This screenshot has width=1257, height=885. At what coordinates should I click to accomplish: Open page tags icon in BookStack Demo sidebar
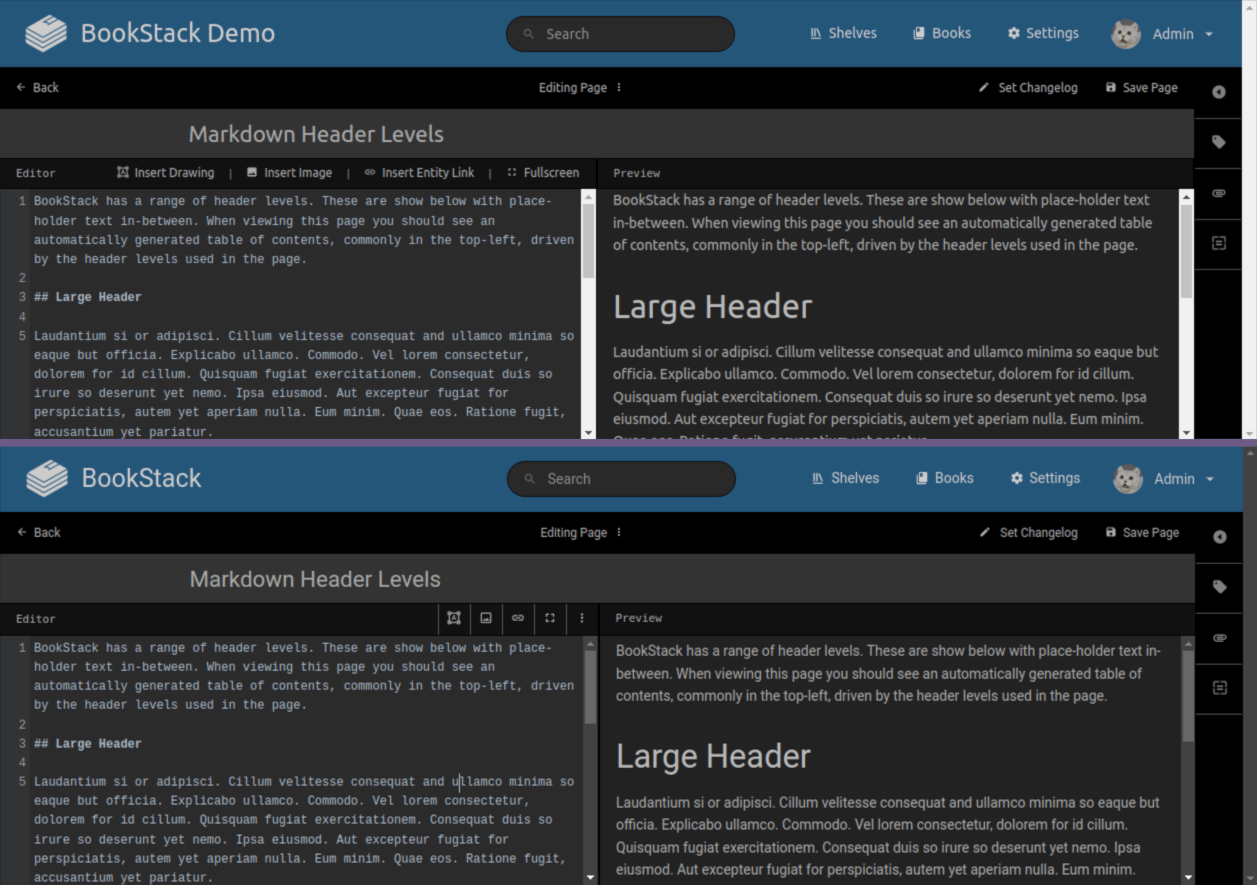(1218, 142)
